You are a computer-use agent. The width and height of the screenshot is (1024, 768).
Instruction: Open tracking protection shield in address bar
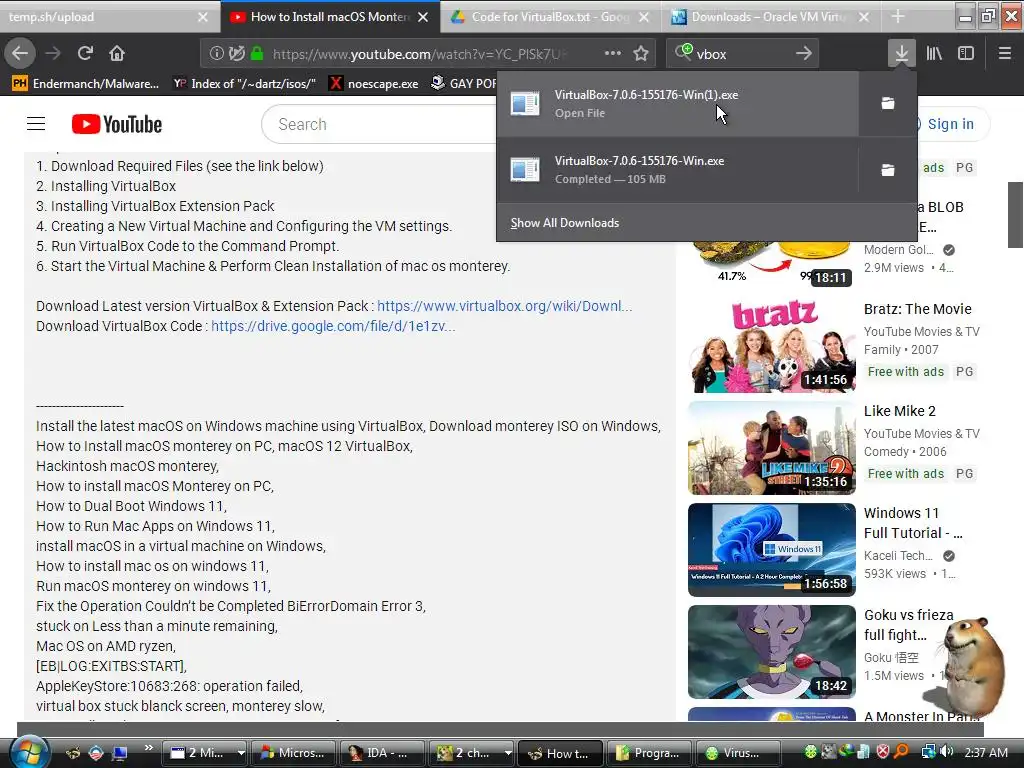click(x=237, y=54)
